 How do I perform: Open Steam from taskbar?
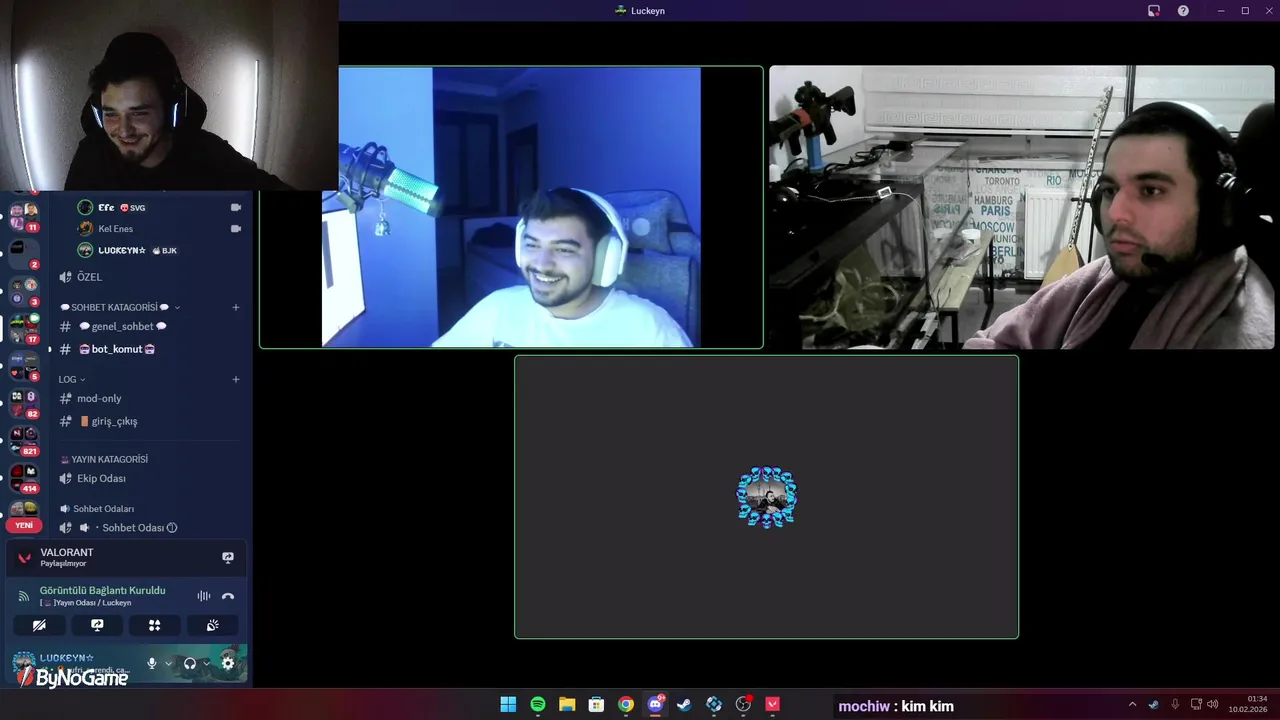pos(684,704)
